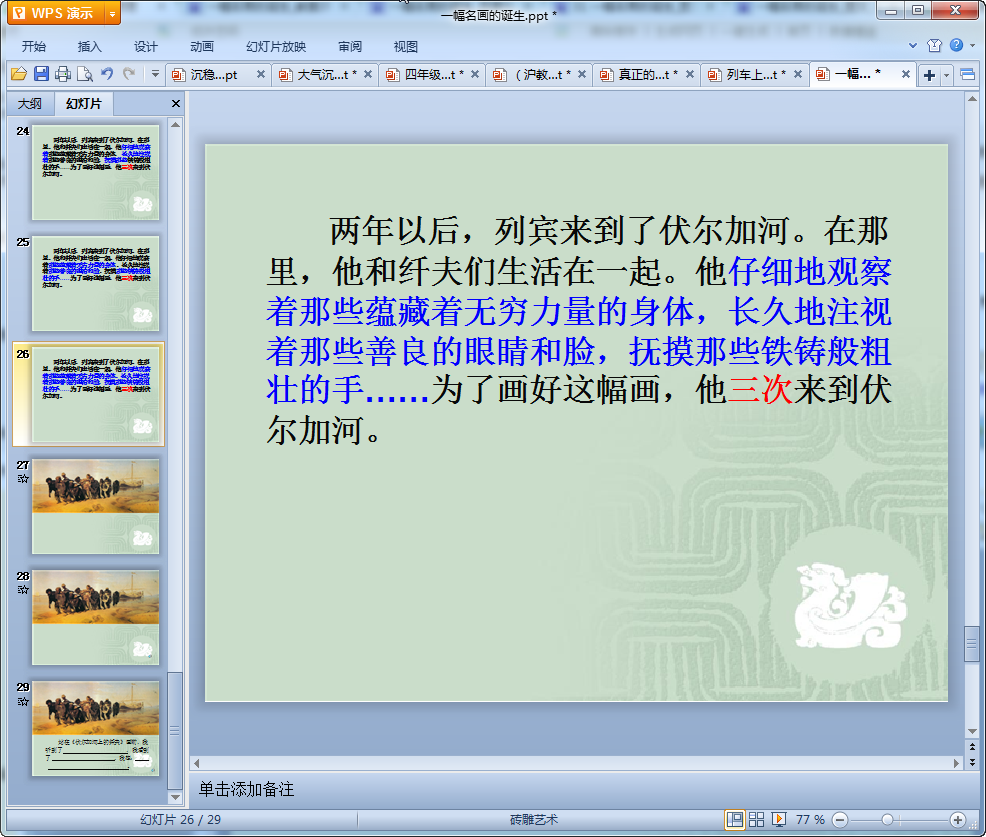The width and height of the screenshot is (986, 837).
Task: Go to next slide double-arrow button
Action: [972, 762]
